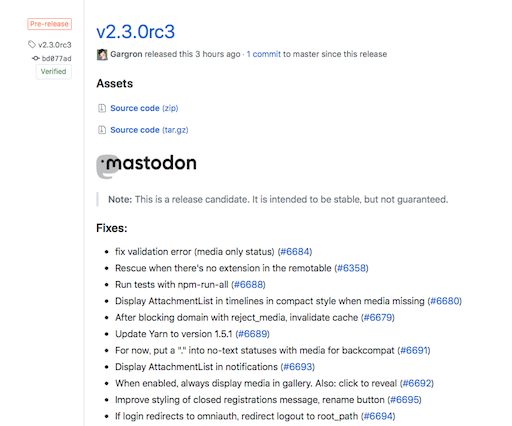Open pull request #6684
This screenshot has width=512, height=426.
(x=295, y=252)
